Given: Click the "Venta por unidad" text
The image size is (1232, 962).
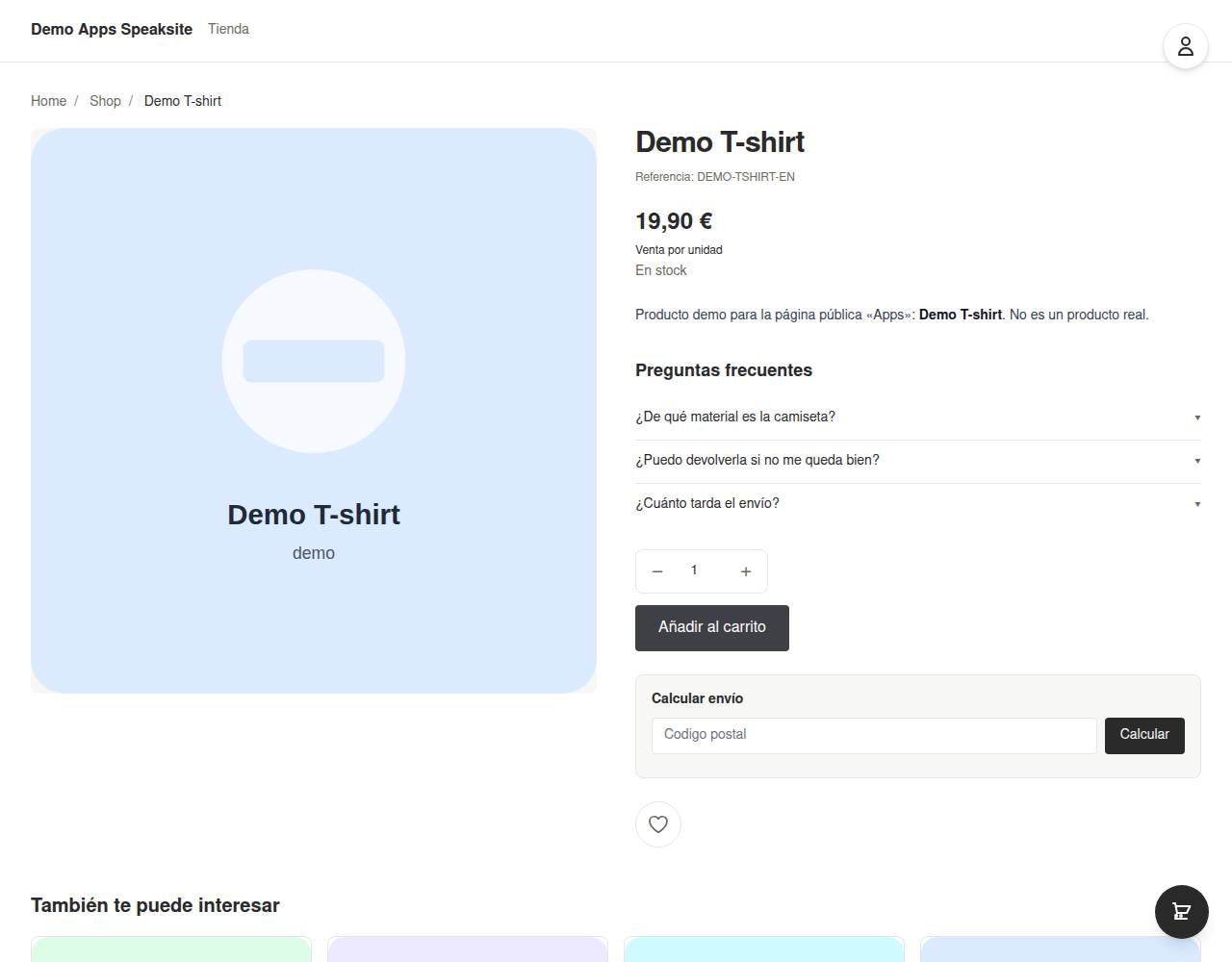Looking at the screenshot, I should [679, 250].
